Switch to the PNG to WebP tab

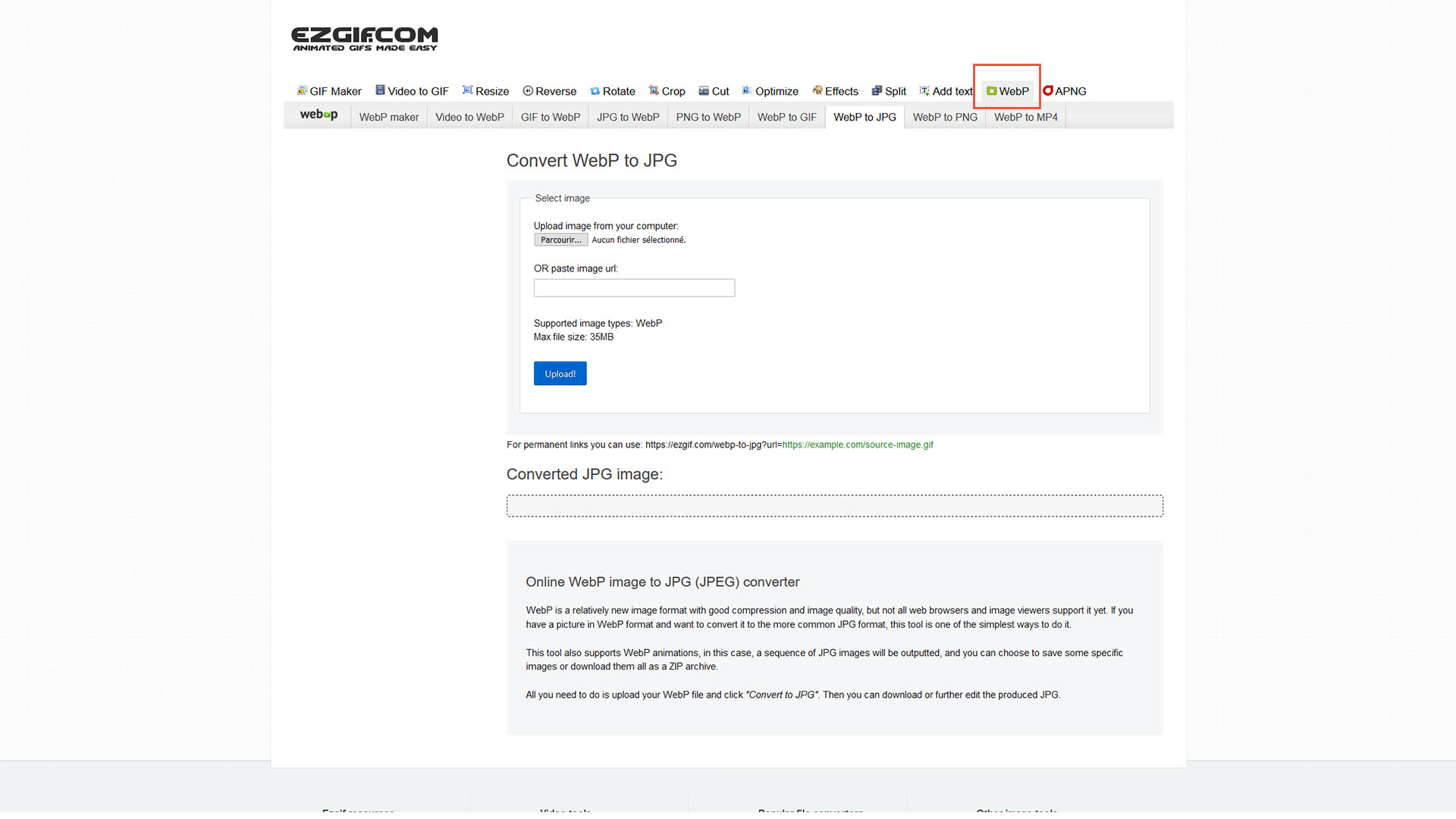(x=708, y=117)
